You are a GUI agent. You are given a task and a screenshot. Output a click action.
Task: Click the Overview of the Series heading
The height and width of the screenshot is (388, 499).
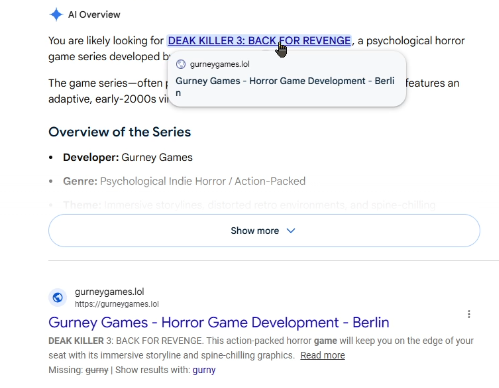click(120, 132)
